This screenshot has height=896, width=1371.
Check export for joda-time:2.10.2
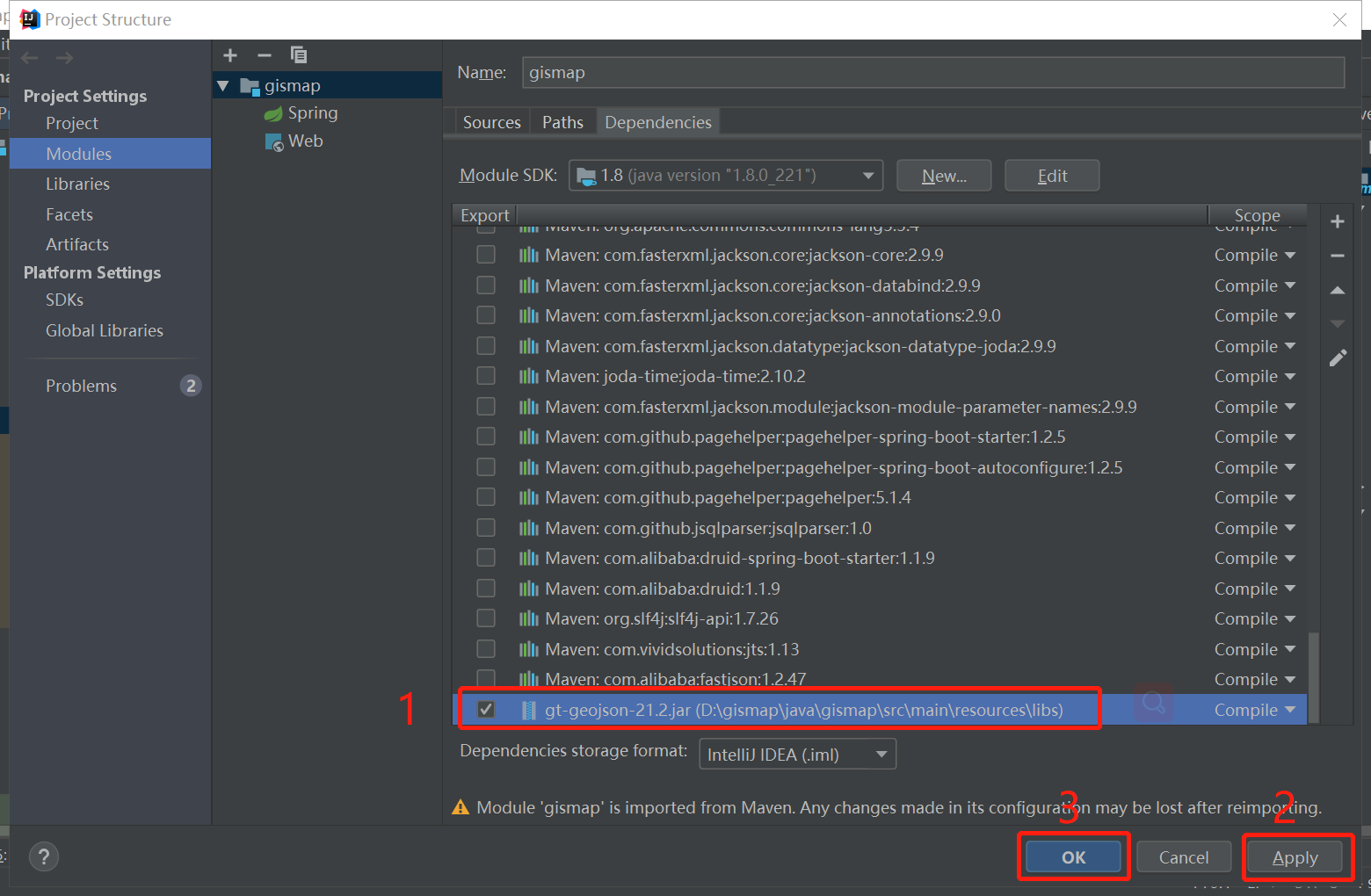(x=485, y=375)
